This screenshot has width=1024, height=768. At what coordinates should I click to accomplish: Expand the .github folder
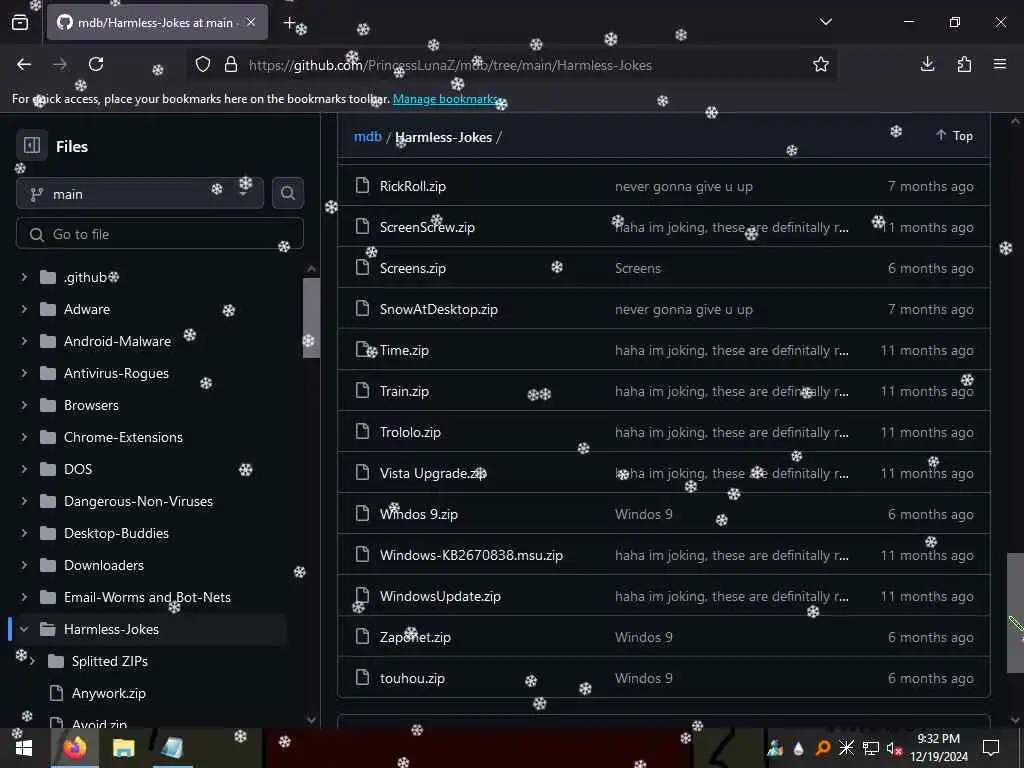click(x=24, y=277)
